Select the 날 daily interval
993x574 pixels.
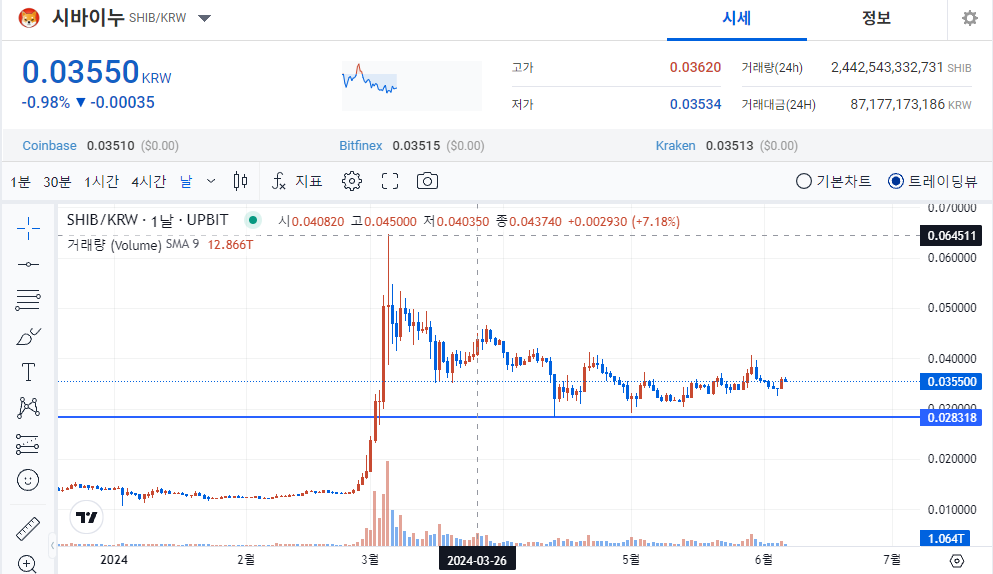click(x=186, y=182)
